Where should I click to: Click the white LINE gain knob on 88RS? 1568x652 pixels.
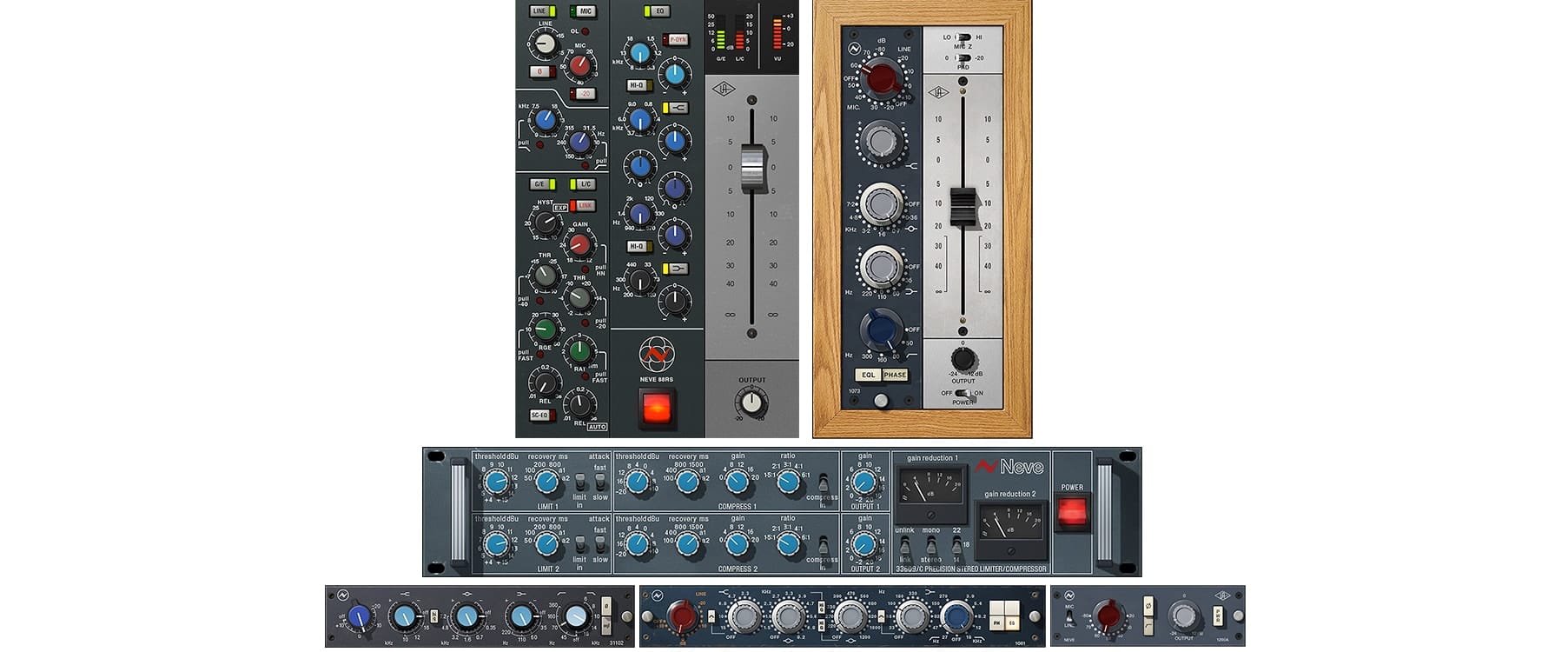545,43
